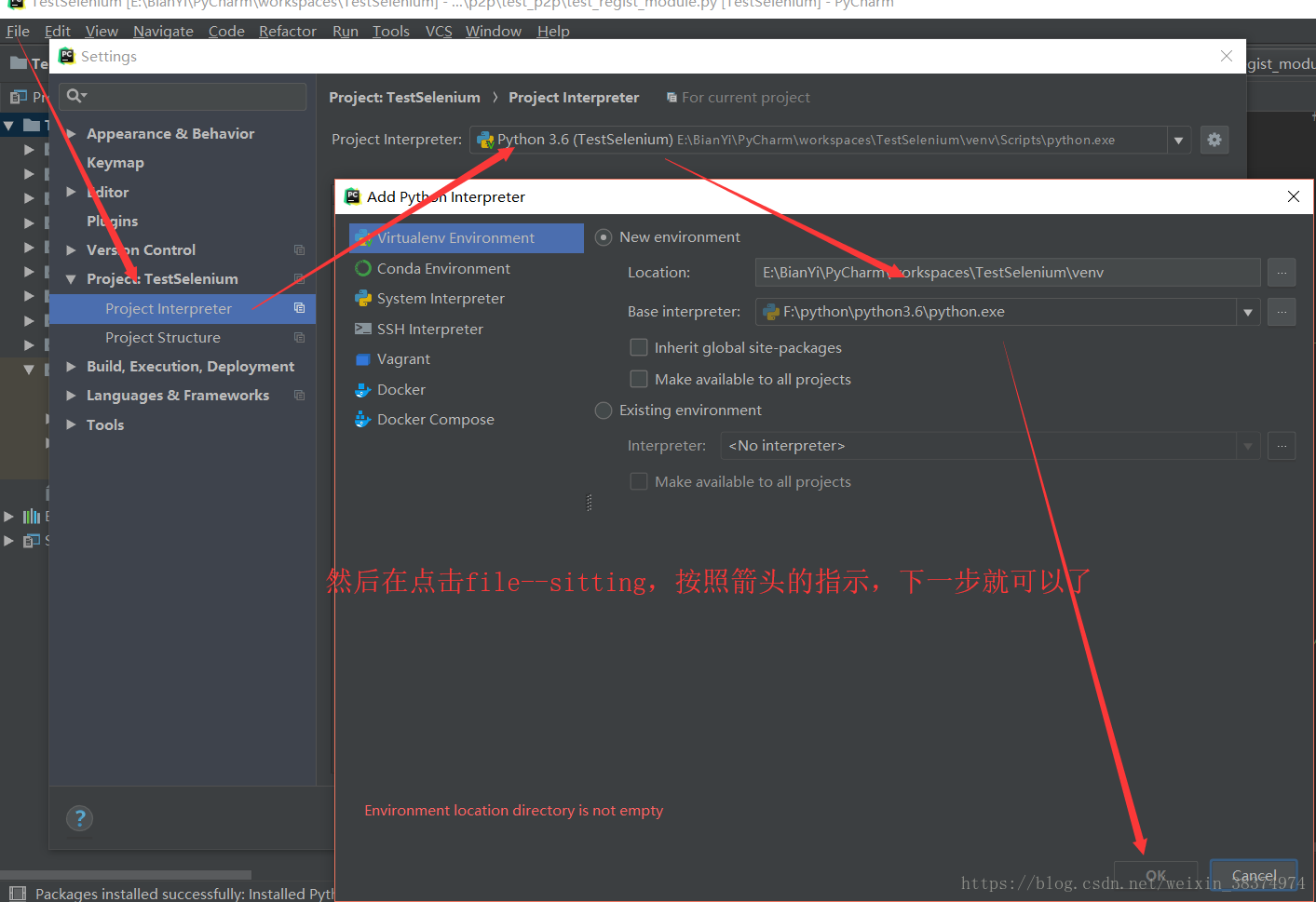The image size is (1316, 902).
Task: Expand Appearance & Behavior settings
Action: click(x=71, y=134)
